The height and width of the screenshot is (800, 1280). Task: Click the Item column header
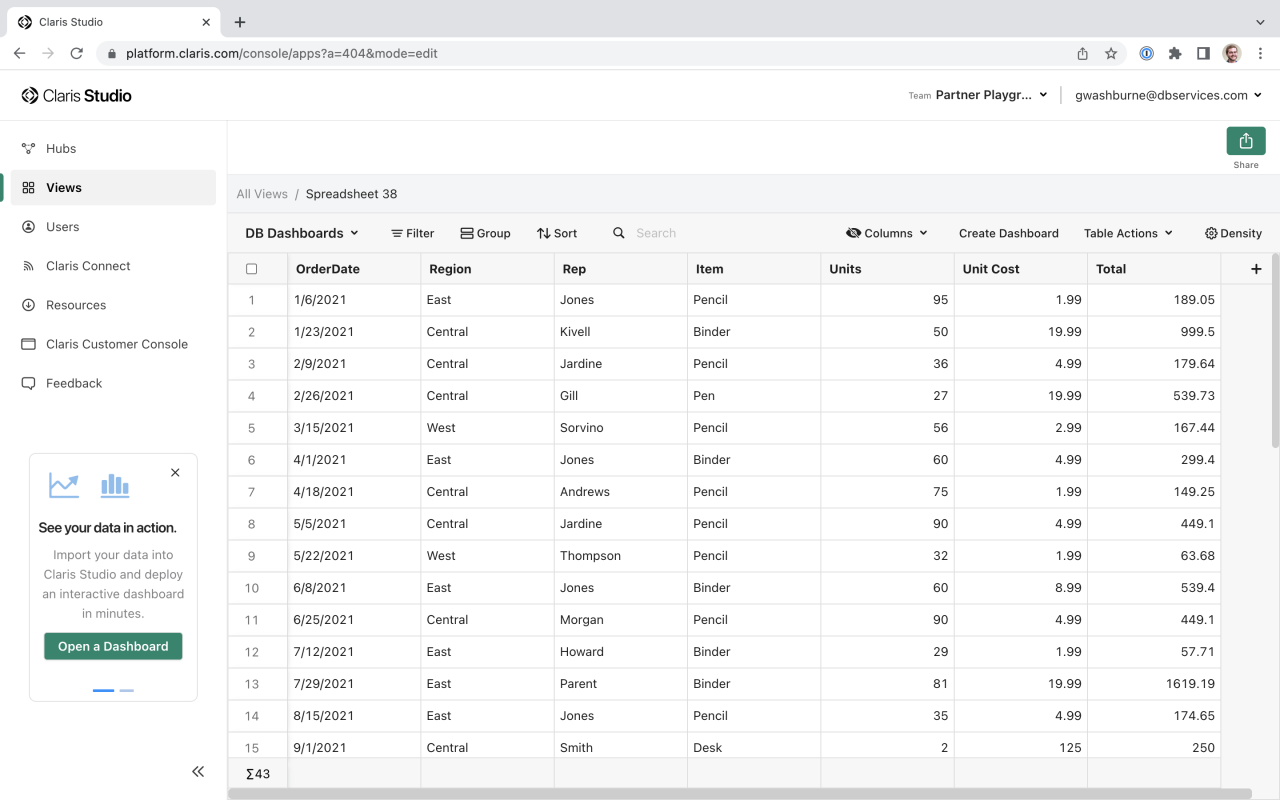click(754, 269)
